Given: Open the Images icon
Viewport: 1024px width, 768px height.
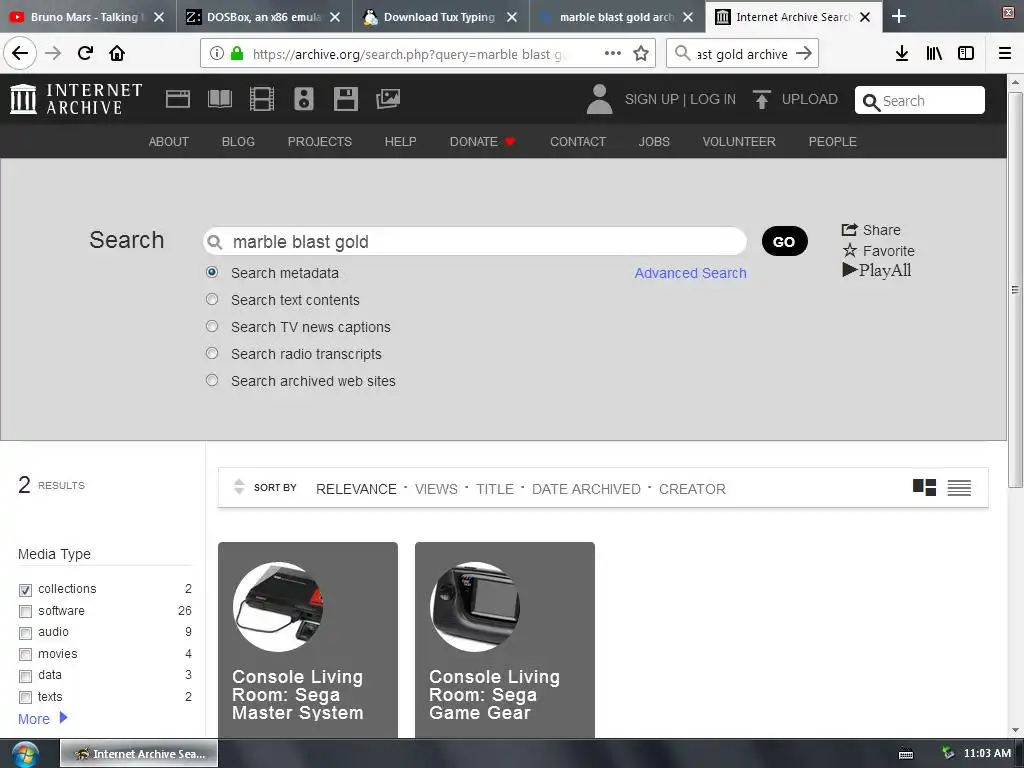Looking at the screenshot, I should pos(388,99).
